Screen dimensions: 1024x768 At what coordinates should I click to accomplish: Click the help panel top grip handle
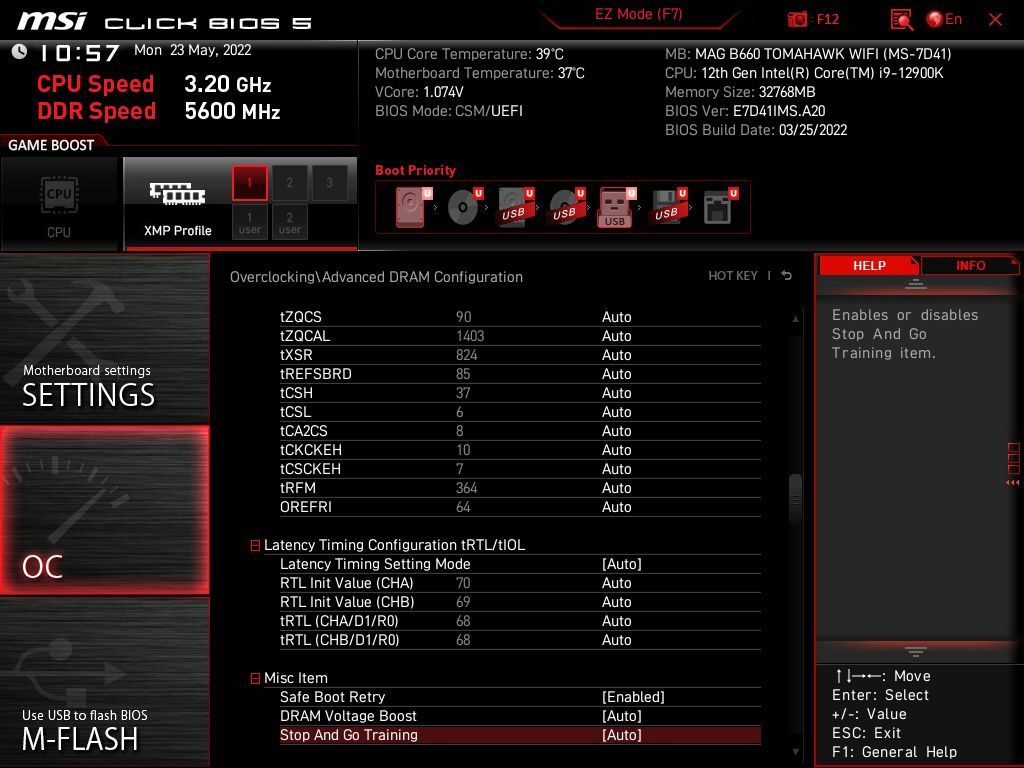click(916, 284)
